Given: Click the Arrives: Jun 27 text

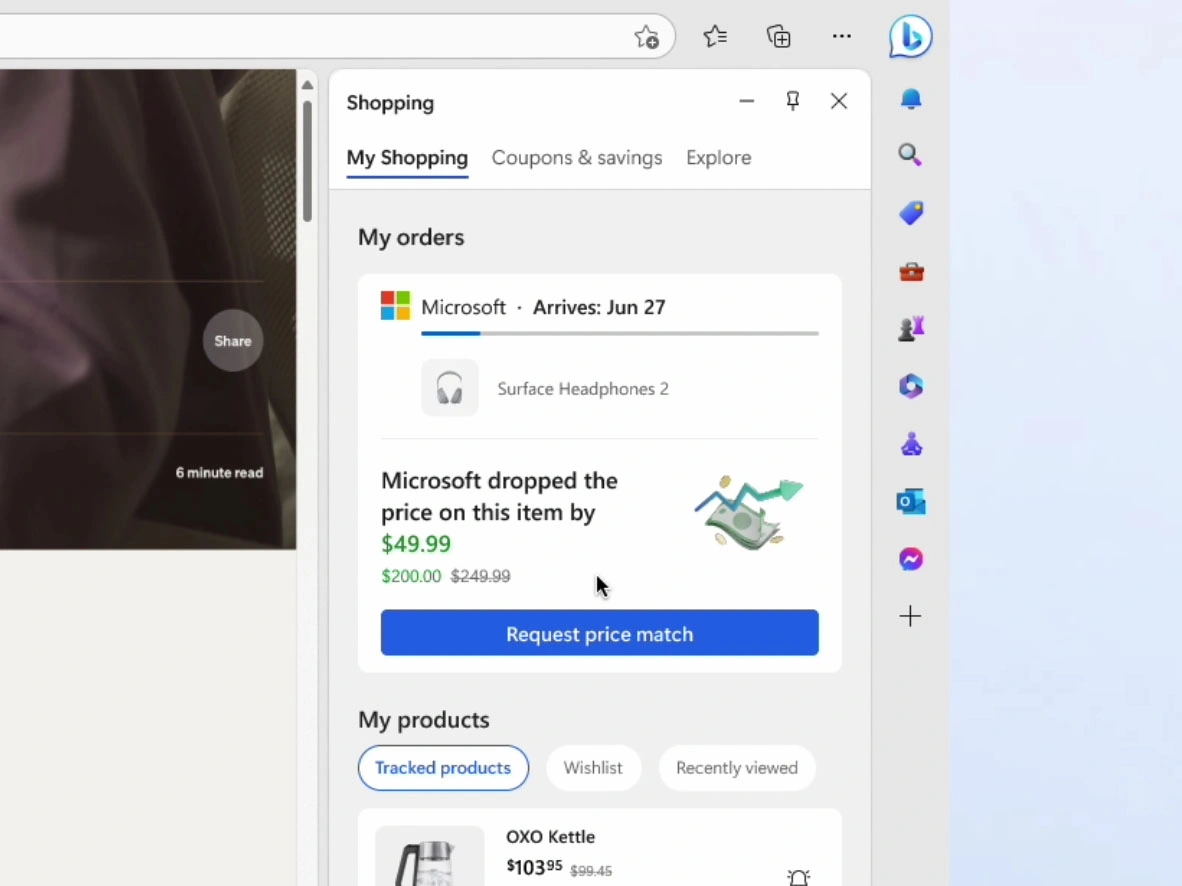Looking at the screenshot, I should coord(599,307).
